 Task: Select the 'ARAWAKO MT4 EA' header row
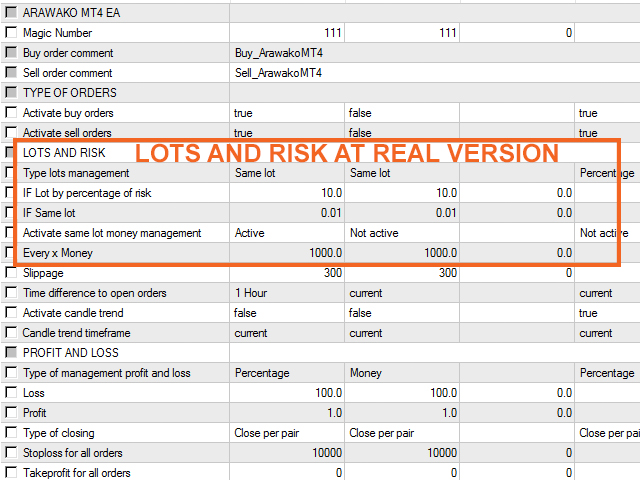[71, 13]
